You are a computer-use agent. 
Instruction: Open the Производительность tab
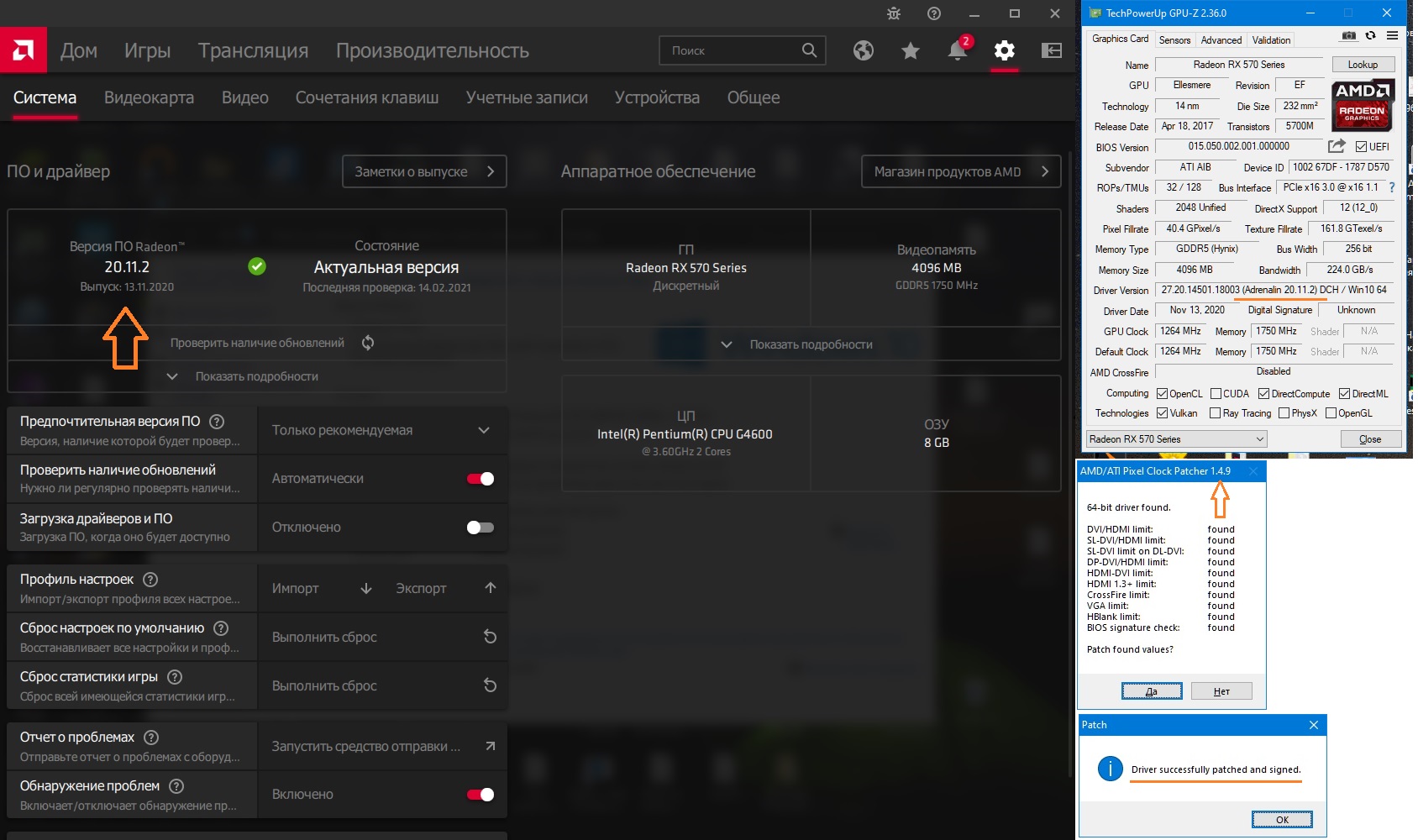tap(433, 50)
